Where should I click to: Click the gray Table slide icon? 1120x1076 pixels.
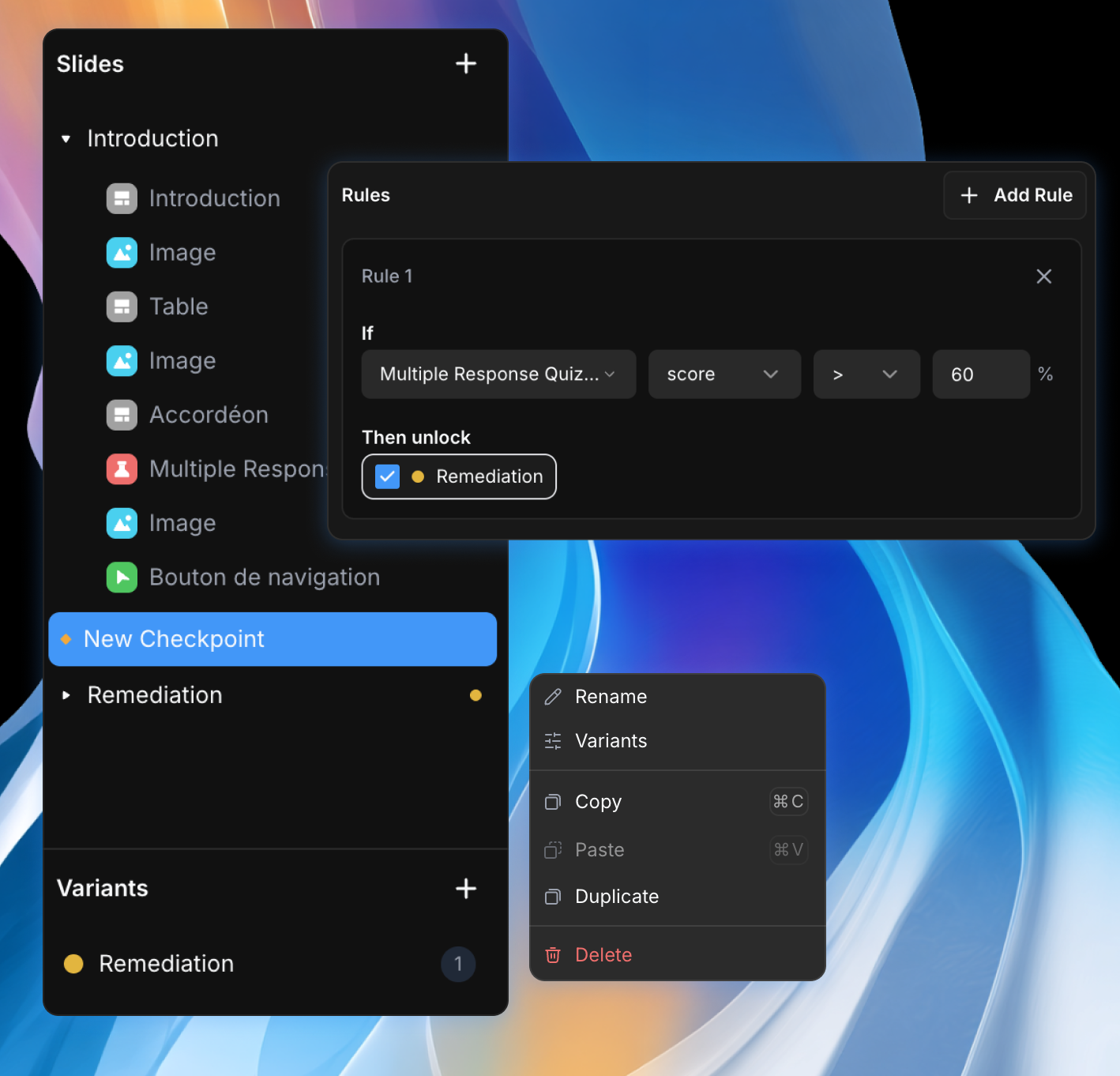click(x=122, y=307)
